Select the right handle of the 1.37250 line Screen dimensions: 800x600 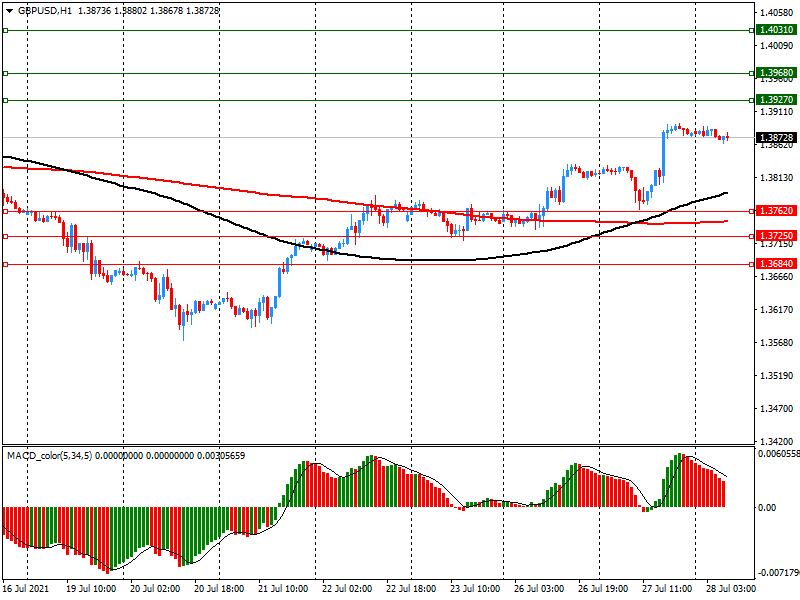(x=751, y=236)
